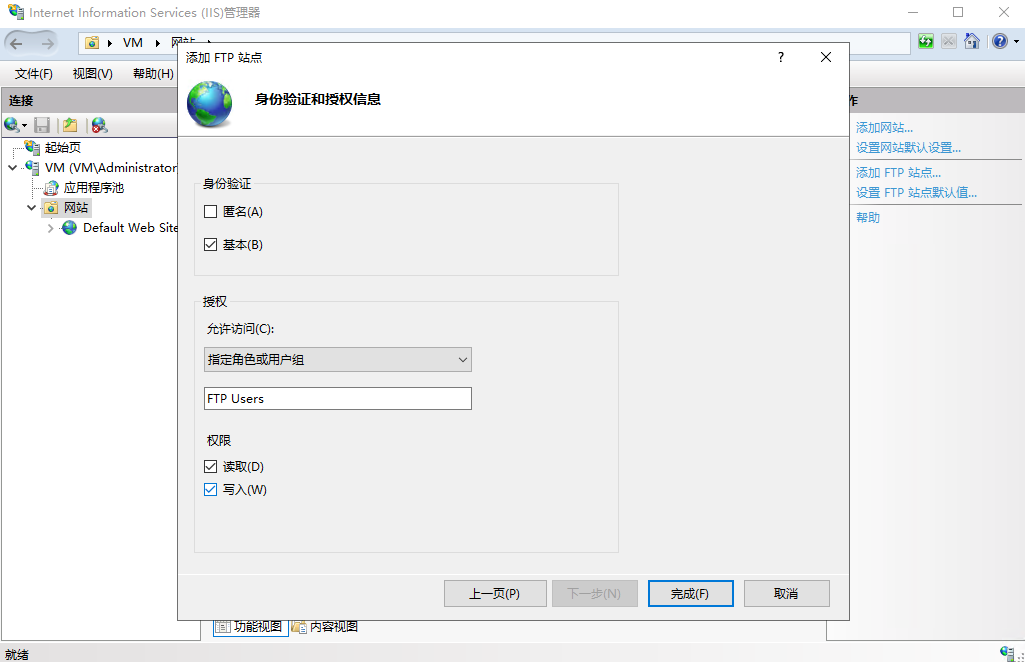Enable the 匿名(A) authentication checkbox

coord(211,212)
